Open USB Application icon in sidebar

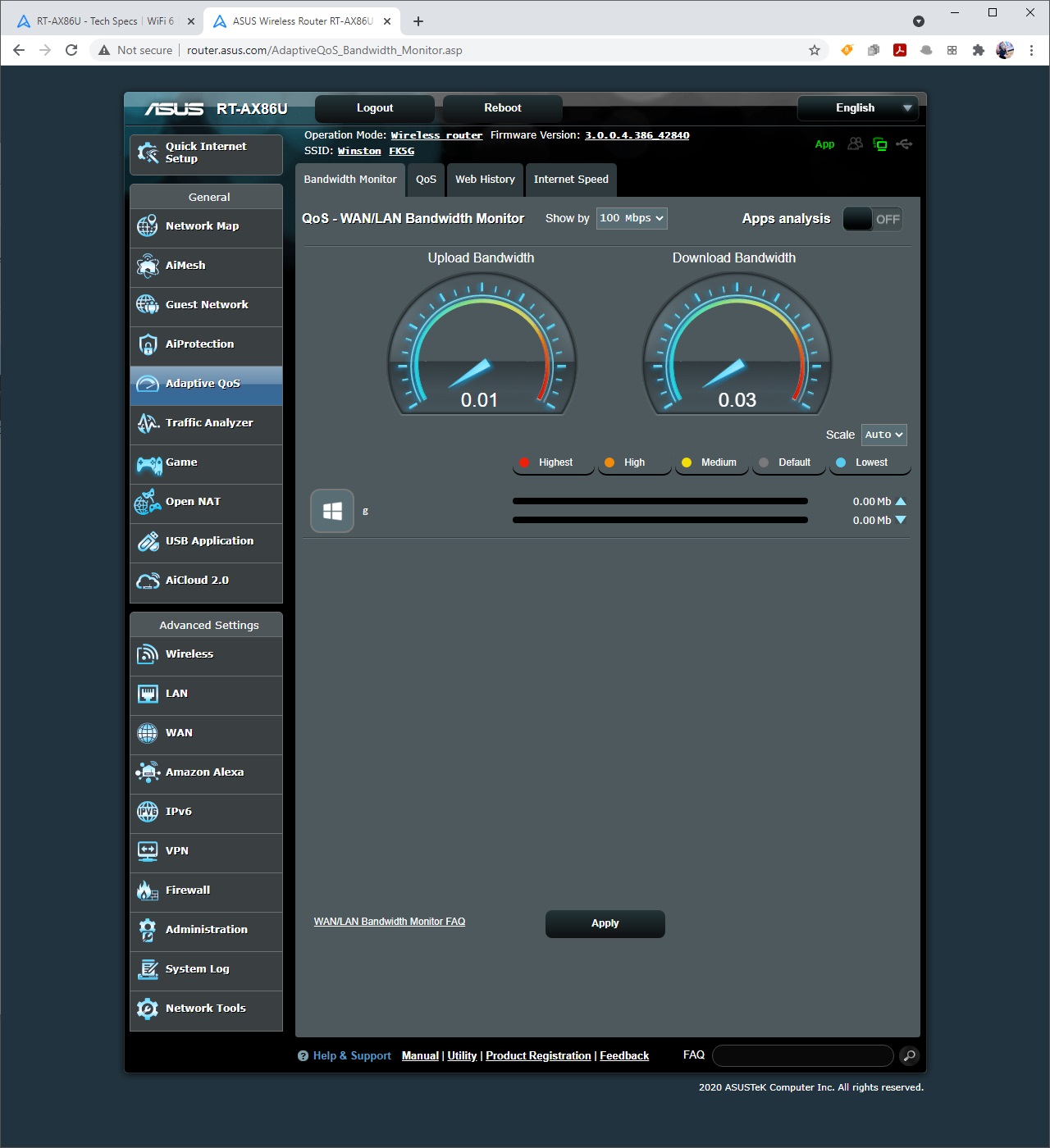pos(148,541)
